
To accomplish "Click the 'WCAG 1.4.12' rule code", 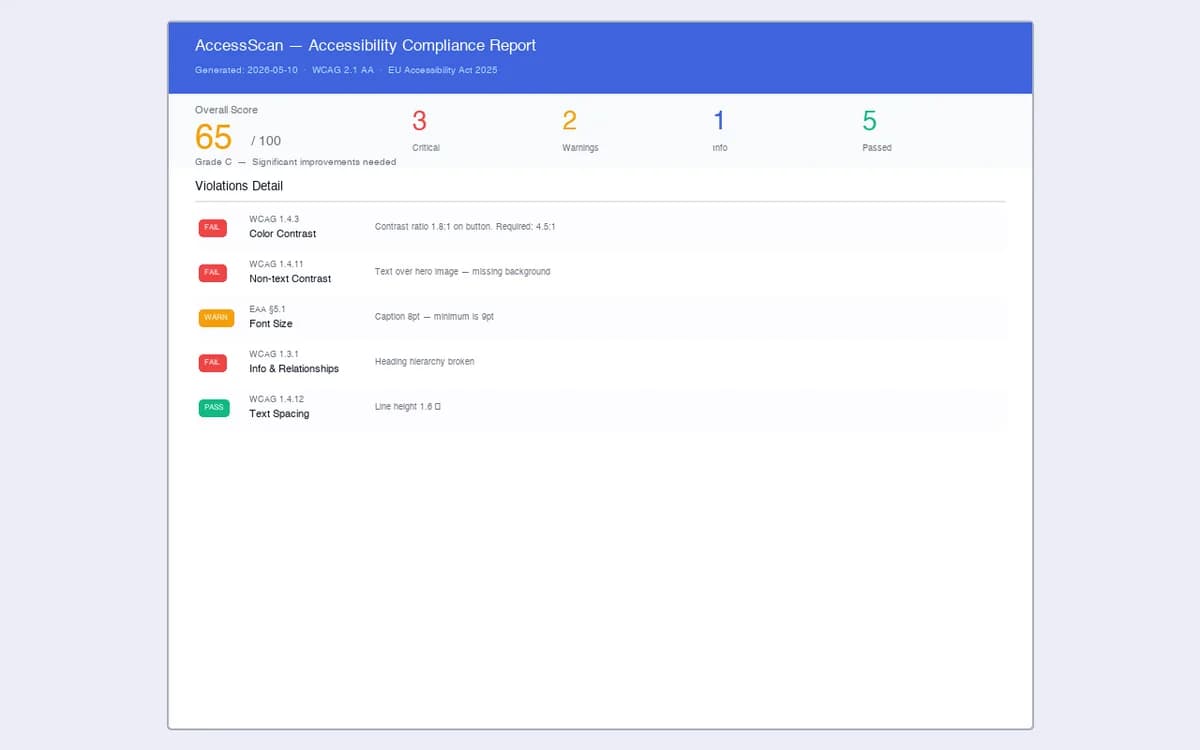I will point(276,399).
